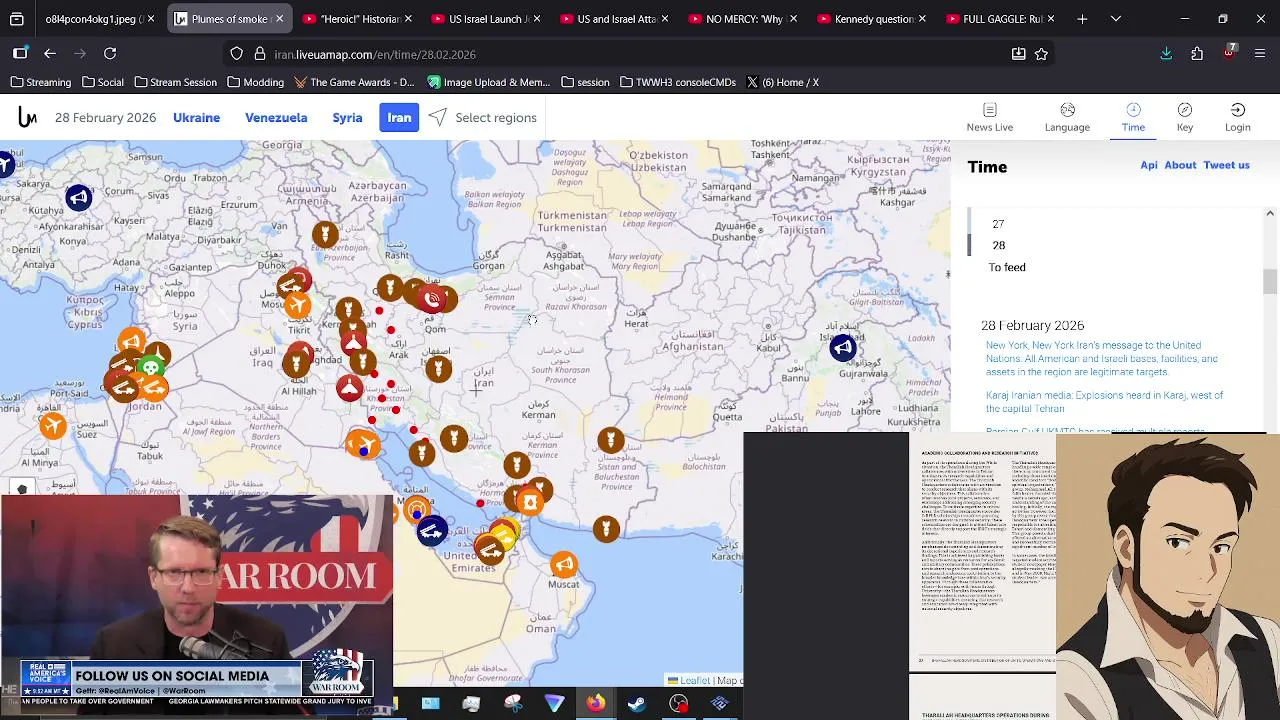The image size is (1280, 720).
Task: Click the OBS Studio taskbar icon
Action: coord(678,704)
